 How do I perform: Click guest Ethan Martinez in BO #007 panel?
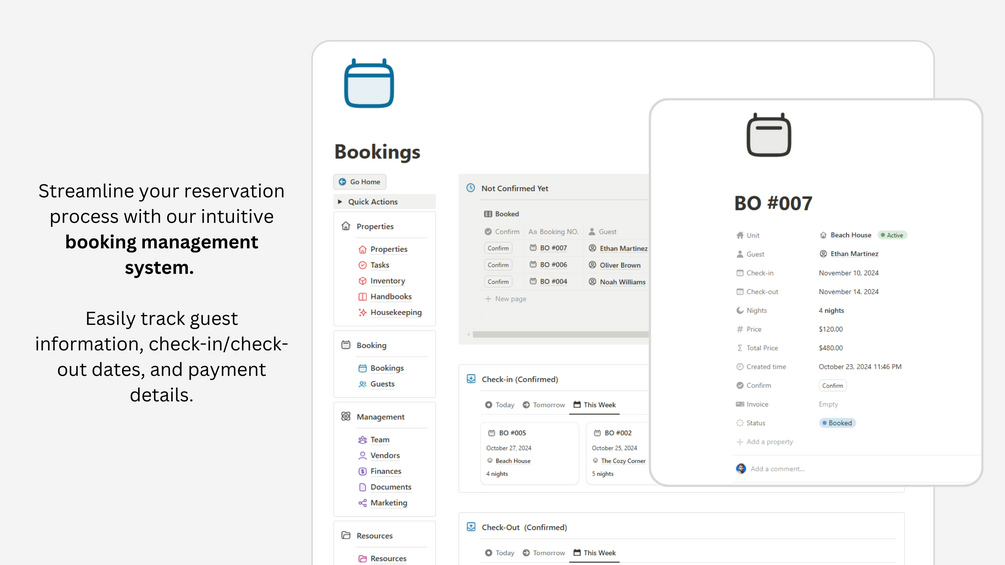[x=849, y=254]
